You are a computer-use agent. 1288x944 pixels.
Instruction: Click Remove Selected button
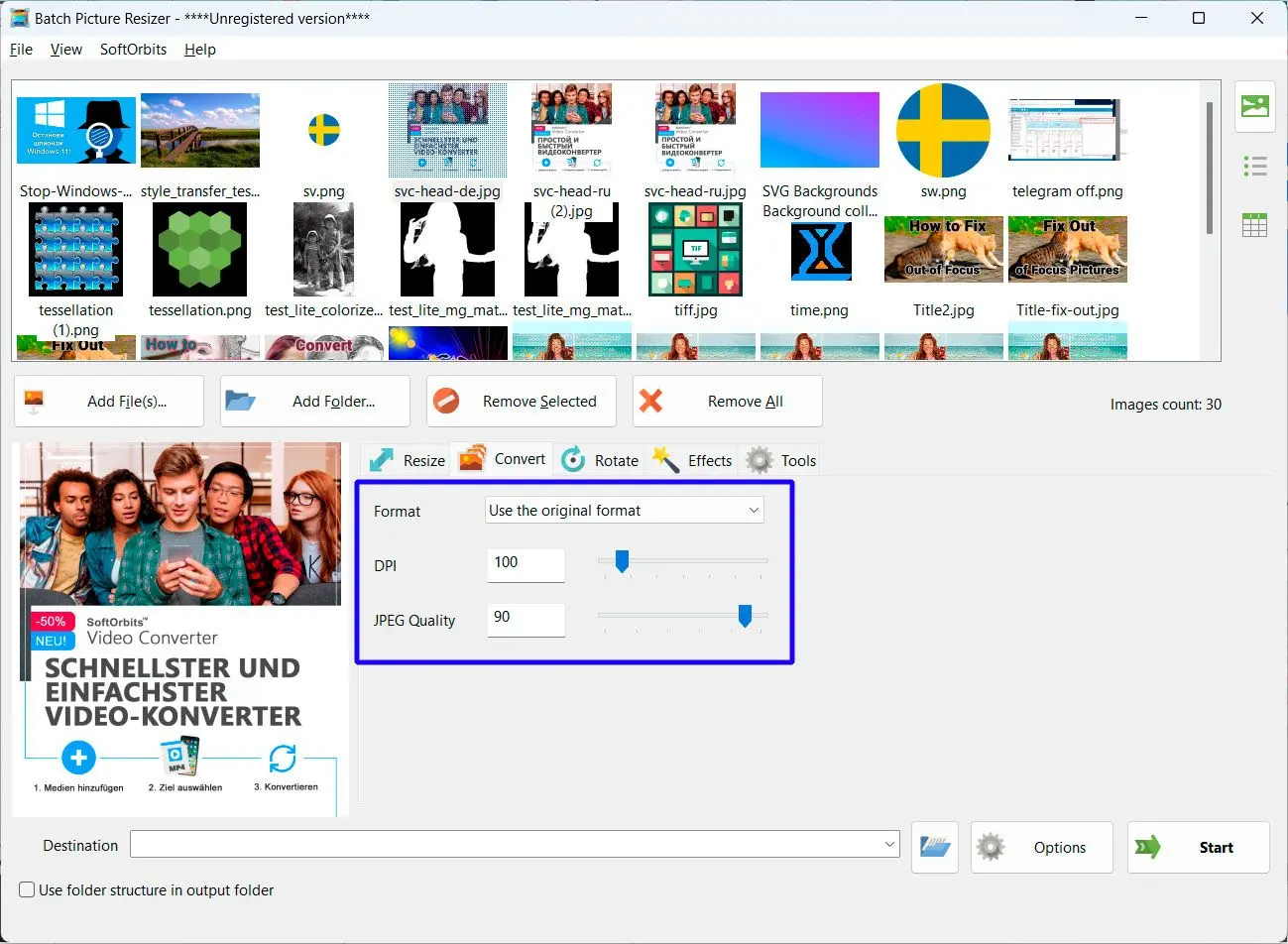[522, 402]
